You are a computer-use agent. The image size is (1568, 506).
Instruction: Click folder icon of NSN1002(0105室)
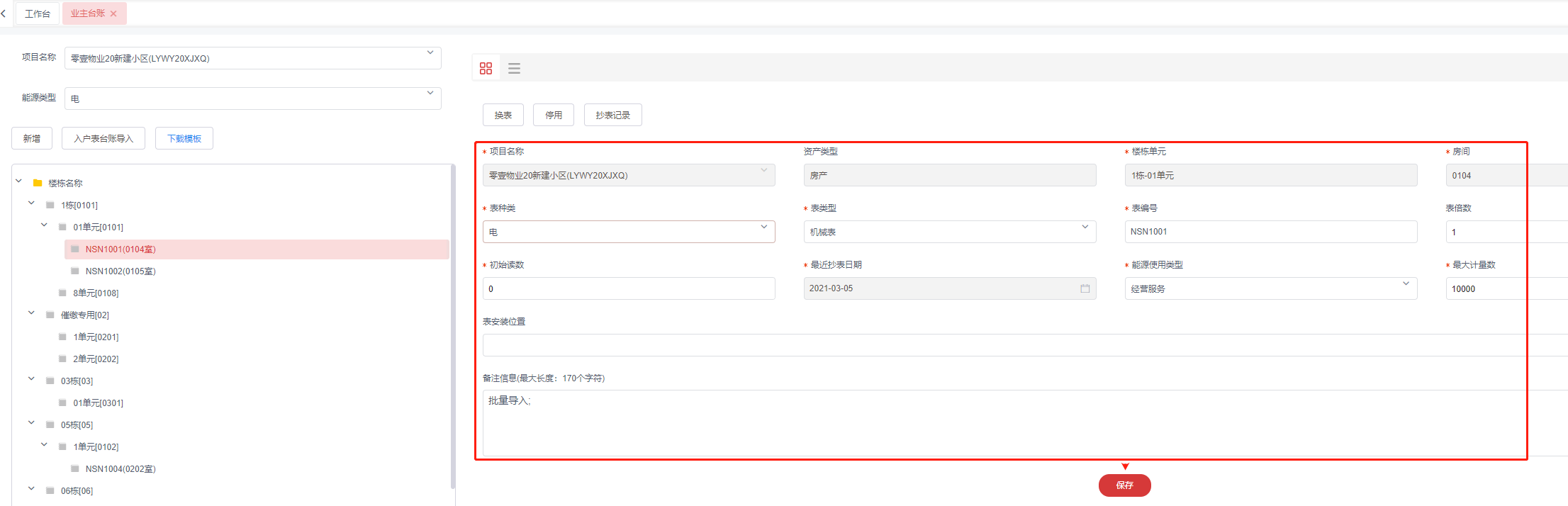coord(75,271)
